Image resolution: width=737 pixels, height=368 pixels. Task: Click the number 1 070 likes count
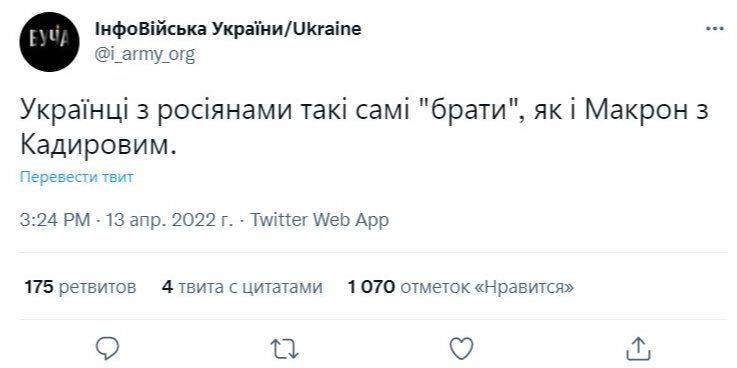click(x=371, y=286)
